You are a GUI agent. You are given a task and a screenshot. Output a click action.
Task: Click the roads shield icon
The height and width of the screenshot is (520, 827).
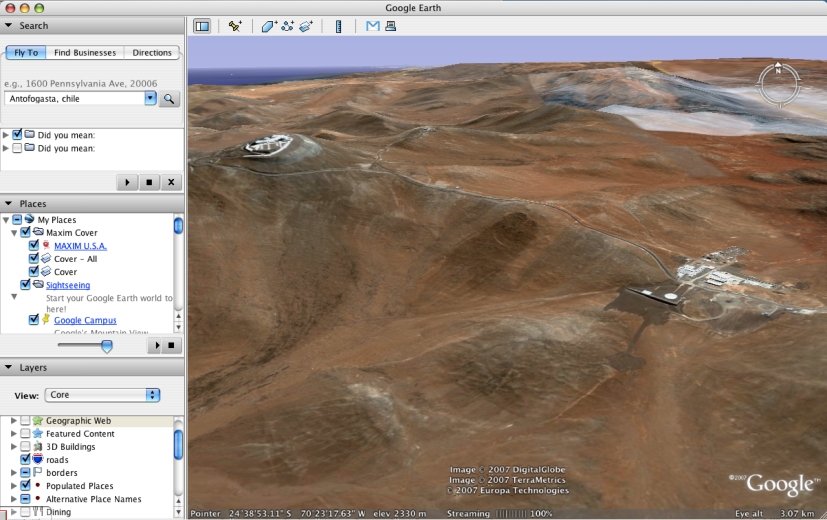pyautogui.click(x=37, y=459)
